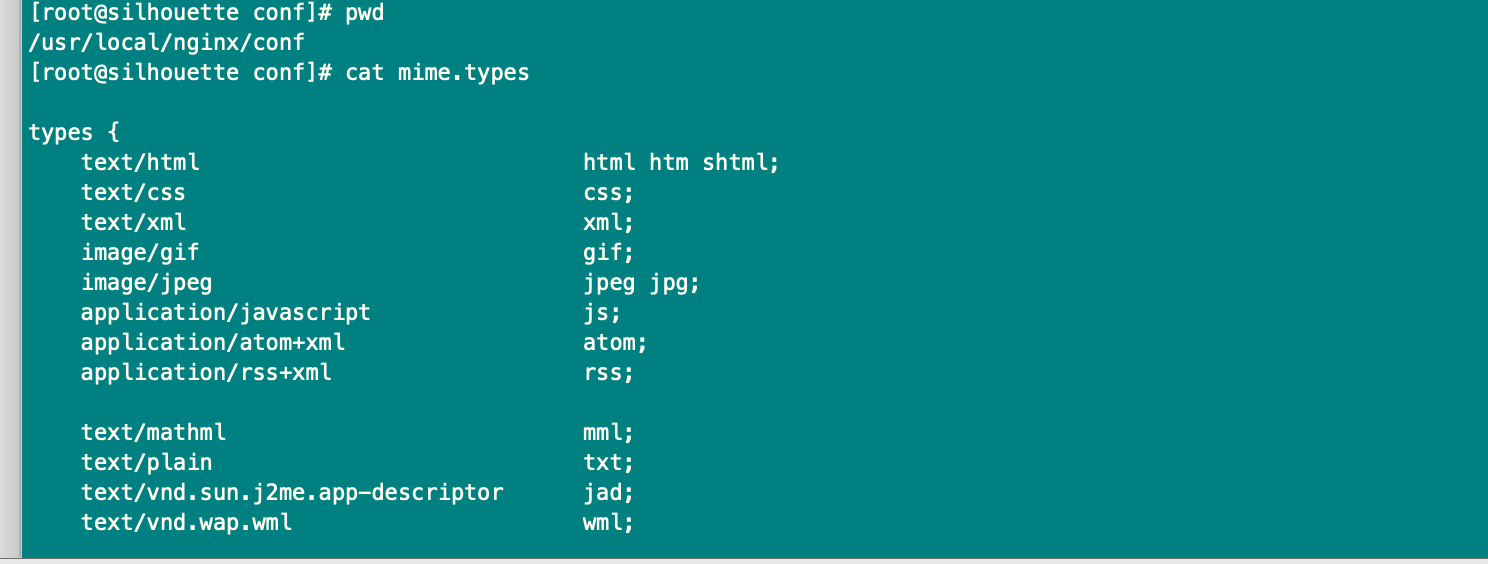This screenshot has height=564, width=1488.
Task: Click the 'types {' opening line
Action: tap(74, 133)
